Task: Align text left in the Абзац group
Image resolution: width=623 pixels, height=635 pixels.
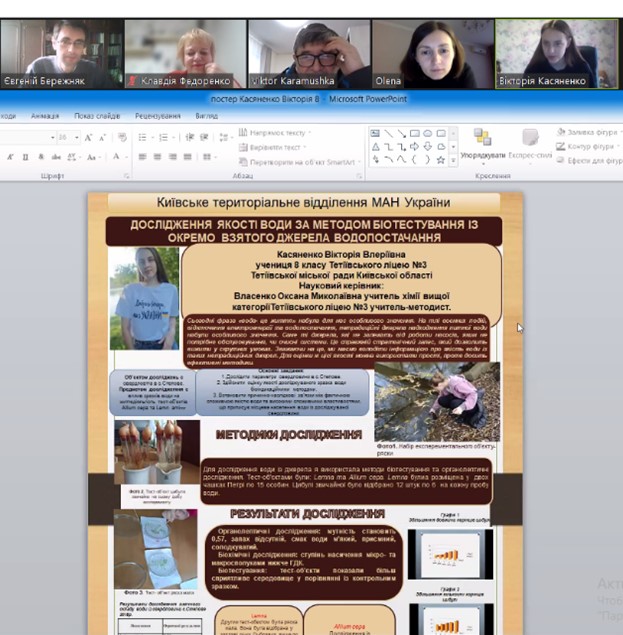Action: [142, 157]
